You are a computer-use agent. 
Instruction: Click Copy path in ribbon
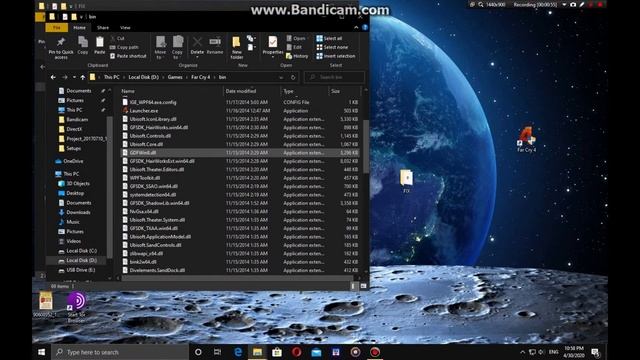click(x=124, y=47)
